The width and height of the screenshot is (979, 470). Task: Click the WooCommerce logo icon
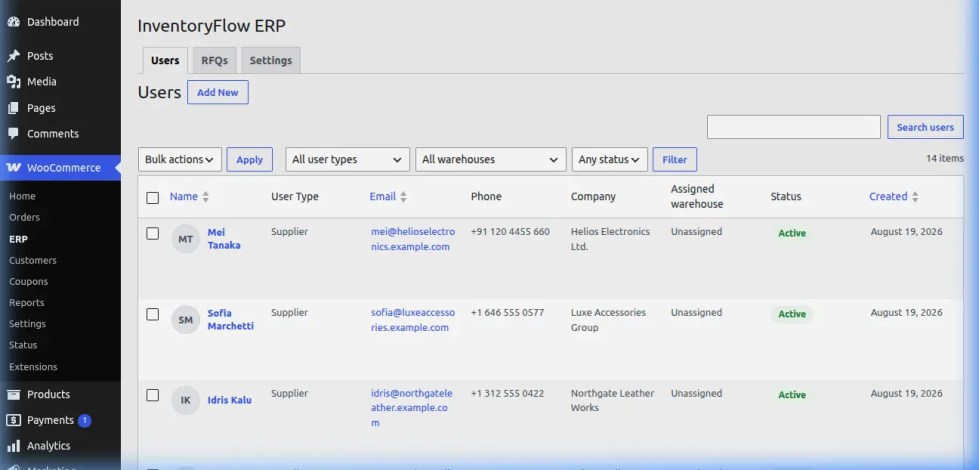tap(14, 168)
